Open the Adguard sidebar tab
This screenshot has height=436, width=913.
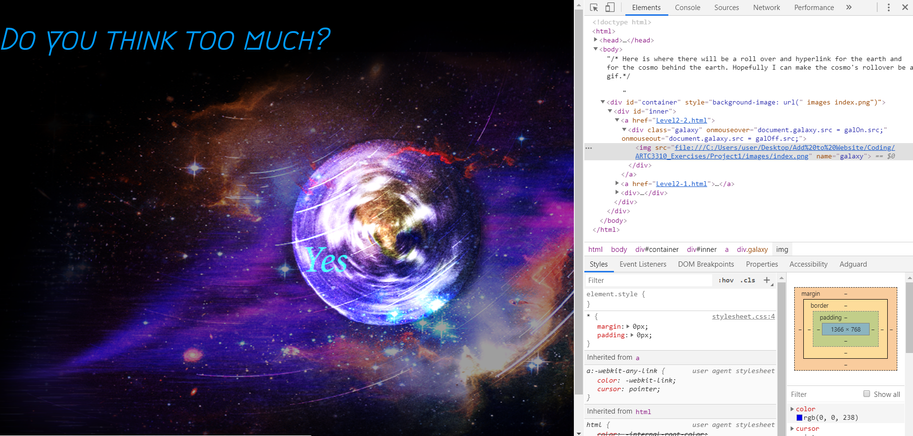coord(853,264)
